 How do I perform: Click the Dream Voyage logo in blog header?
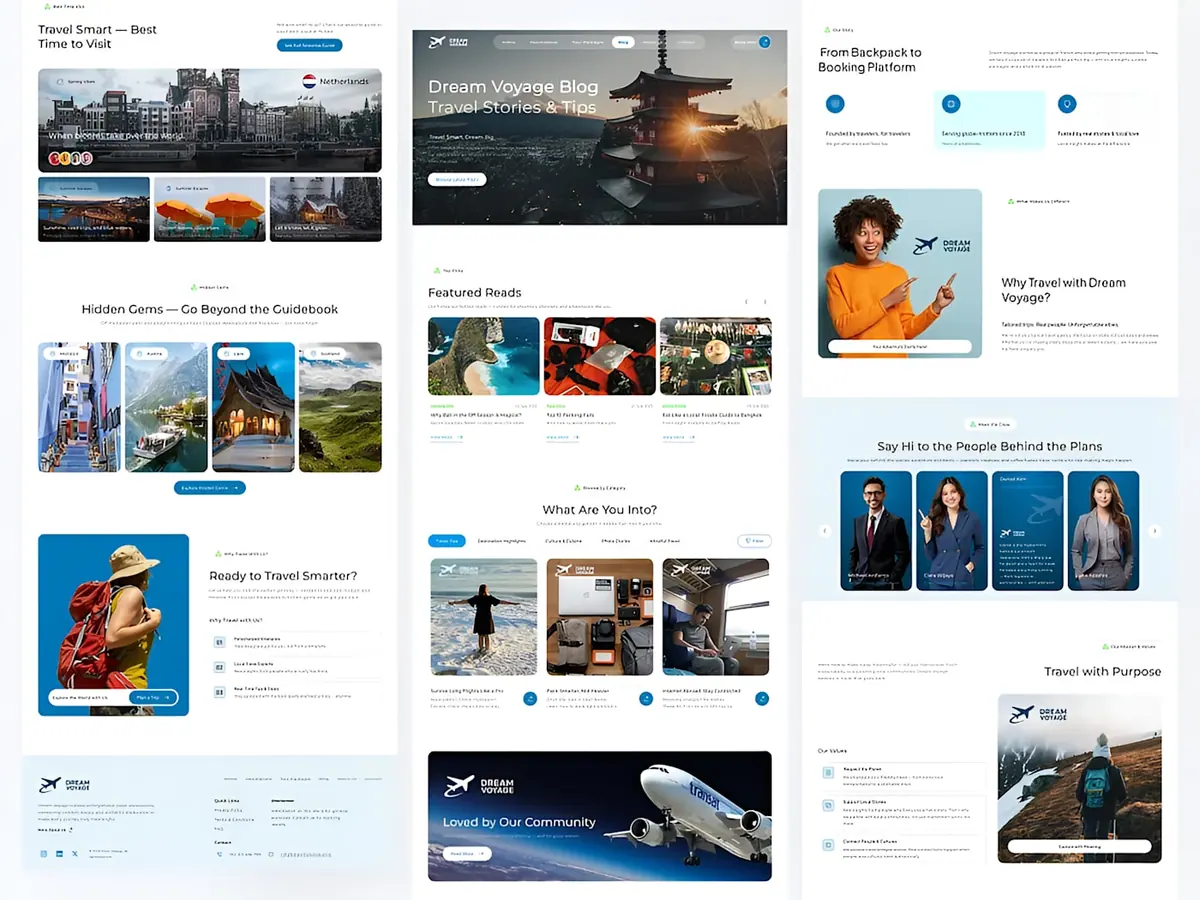449,42
